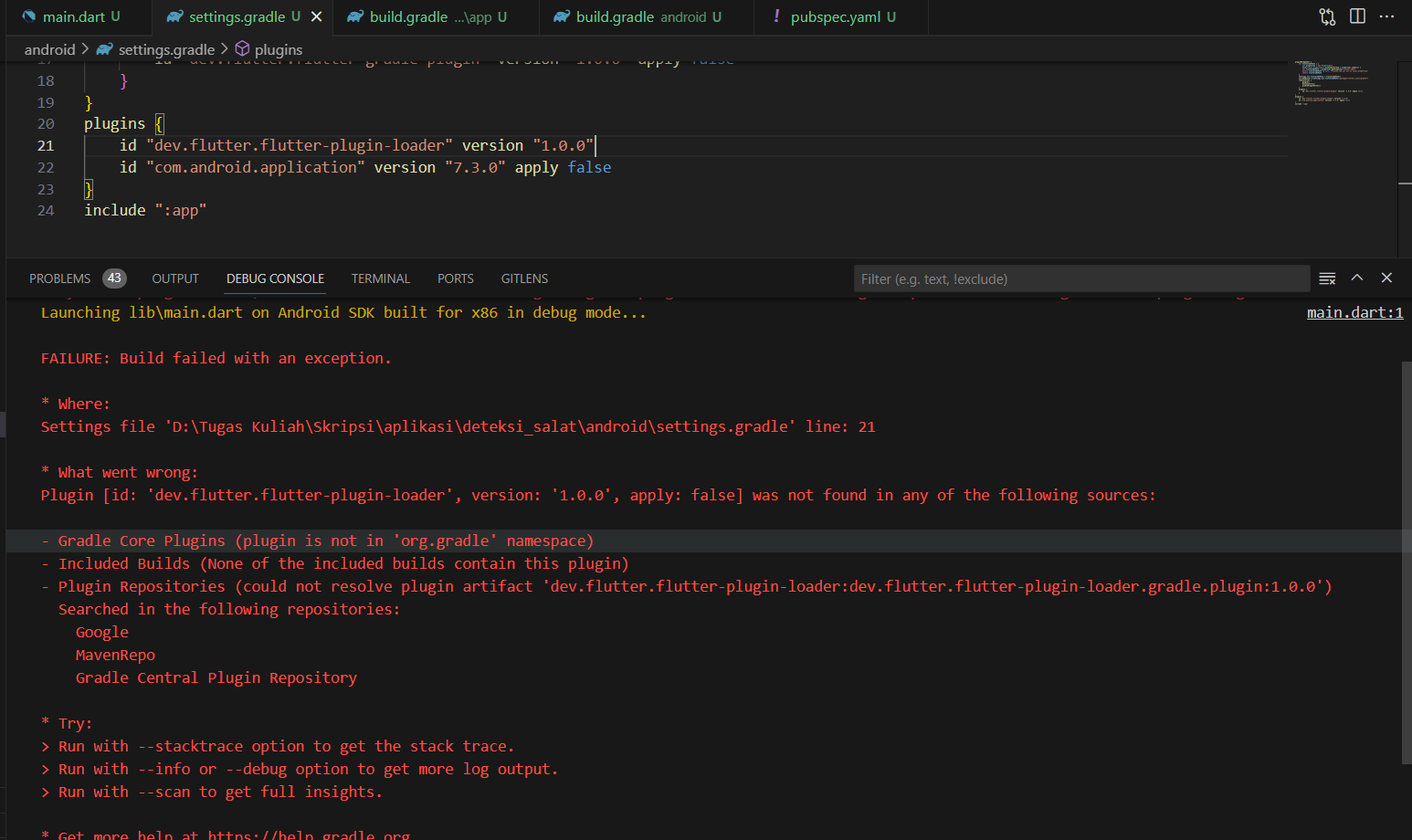This screenshot has width=1412, height=840.
Task: Close the settings.gradle tab
Action: [316, 16]
